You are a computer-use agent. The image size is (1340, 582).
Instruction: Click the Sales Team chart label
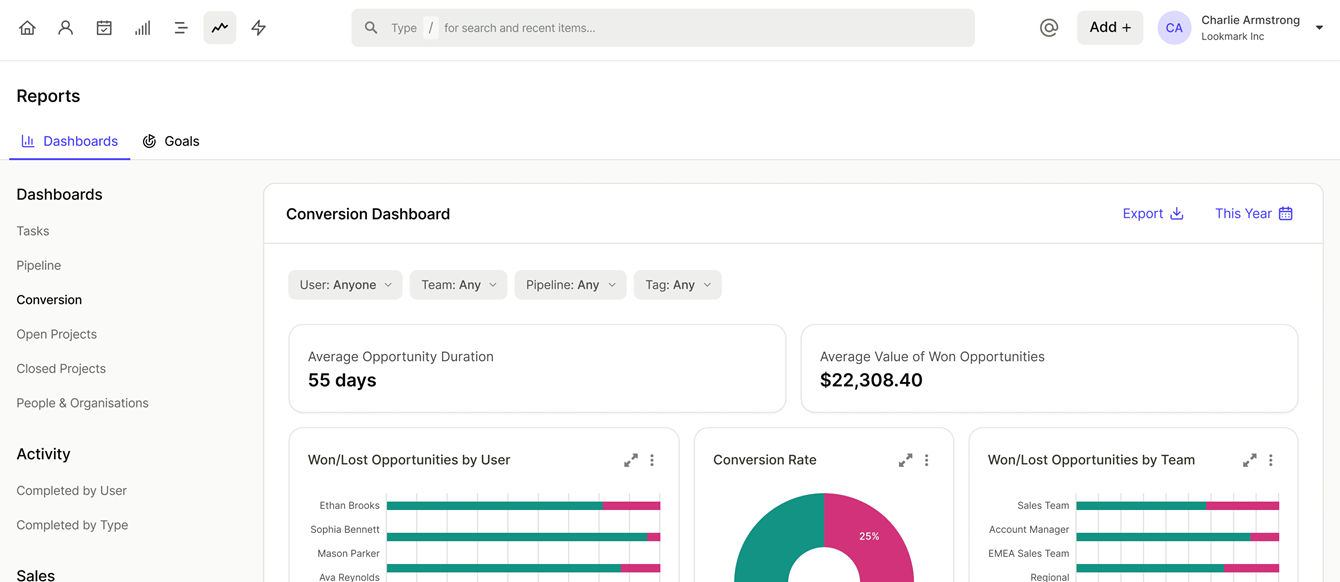[1043, 506]
